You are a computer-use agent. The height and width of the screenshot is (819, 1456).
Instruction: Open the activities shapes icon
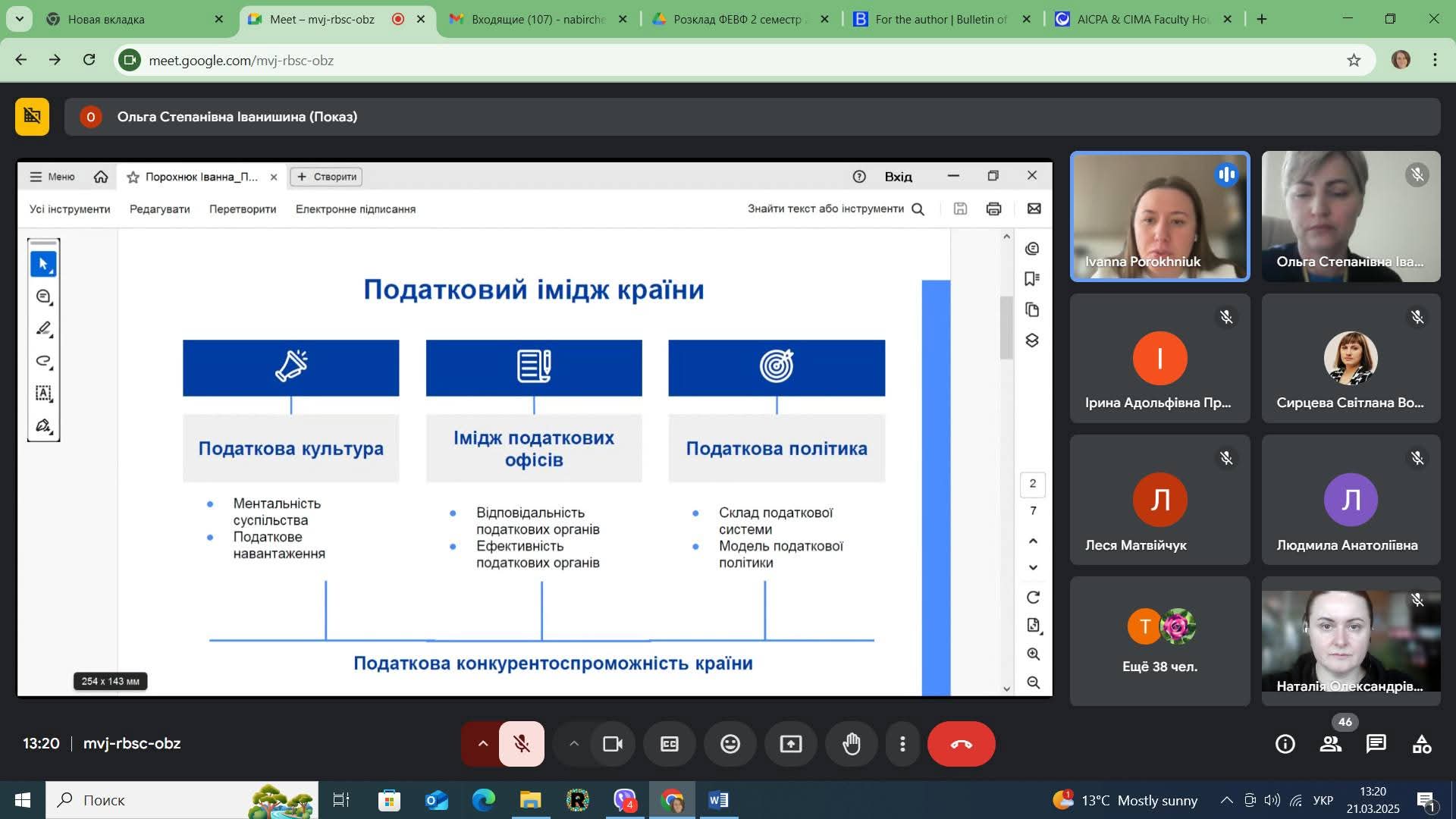click(x=1422, y=744)
